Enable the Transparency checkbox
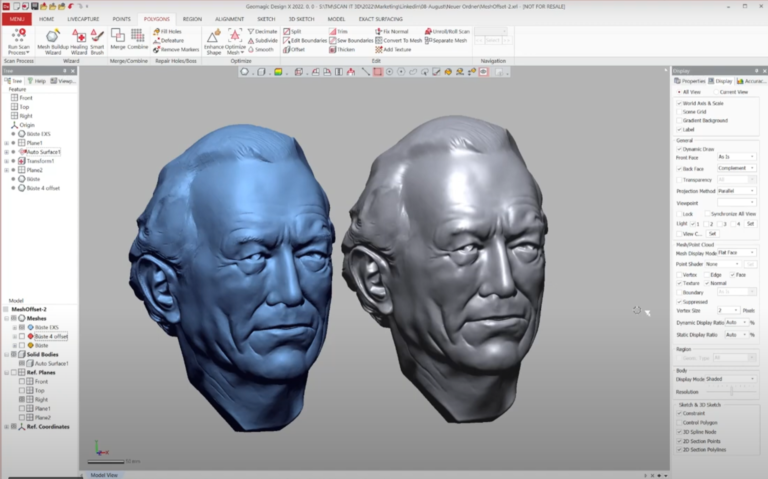This screenshot has width=768, height=479. 679,180
